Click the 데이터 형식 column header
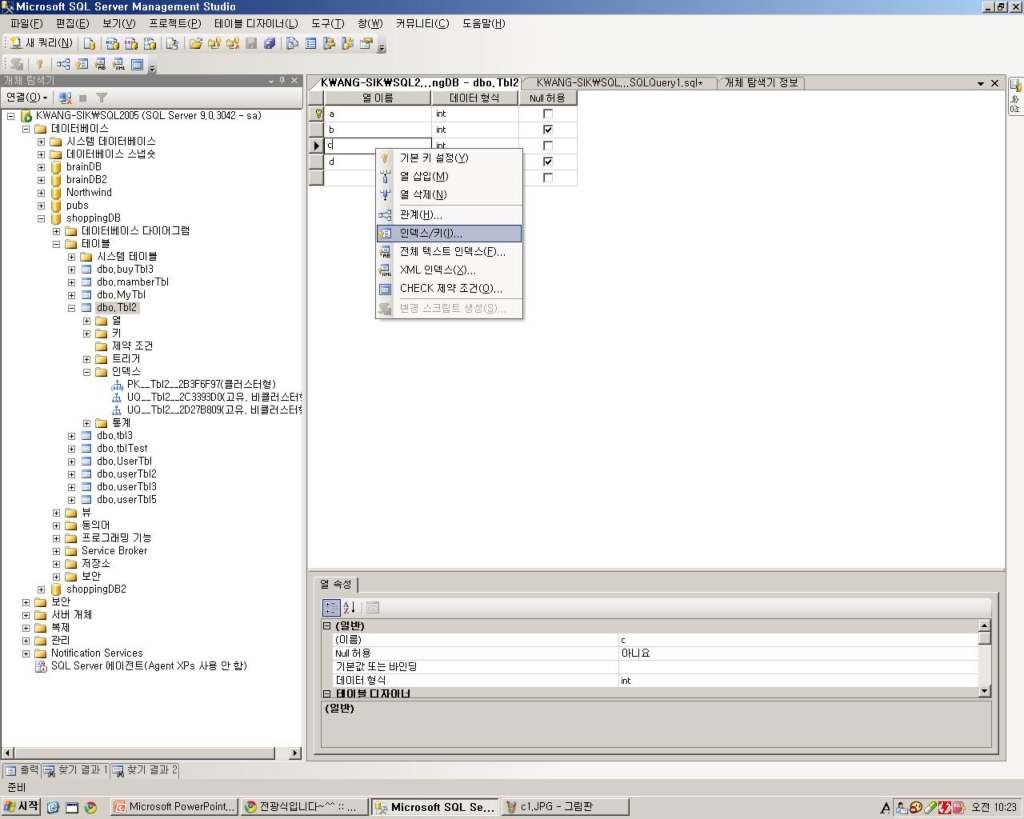Image resolution: width=1024 pixels, height=819 pixels. pyautogui.click(x=475, y=98)
